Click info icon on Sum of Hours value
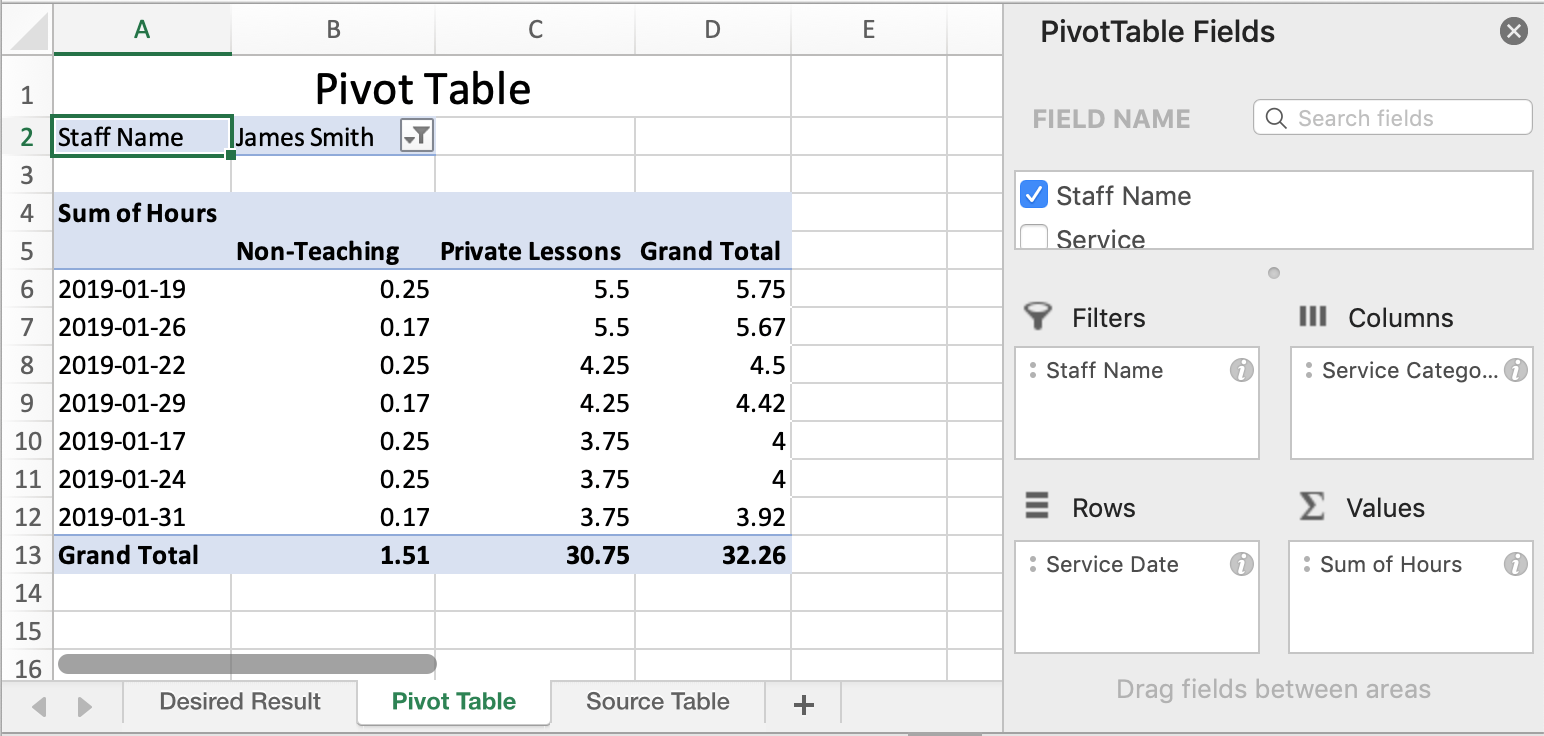Viewport: 1544px width, 736px height. 1516,565
